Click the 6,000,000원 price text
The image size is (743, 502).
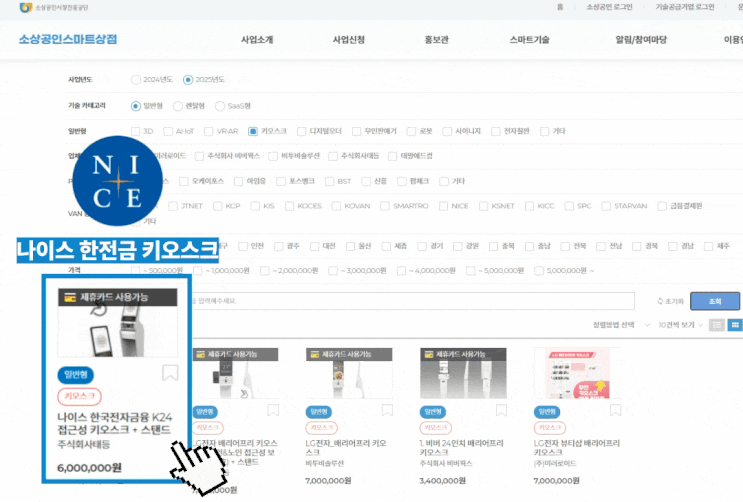click(89, 468)
